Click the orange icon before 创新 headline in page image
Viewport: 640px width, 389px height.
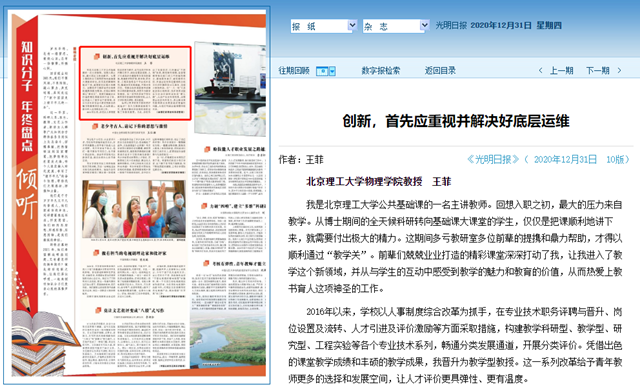(x=97, y=56)
